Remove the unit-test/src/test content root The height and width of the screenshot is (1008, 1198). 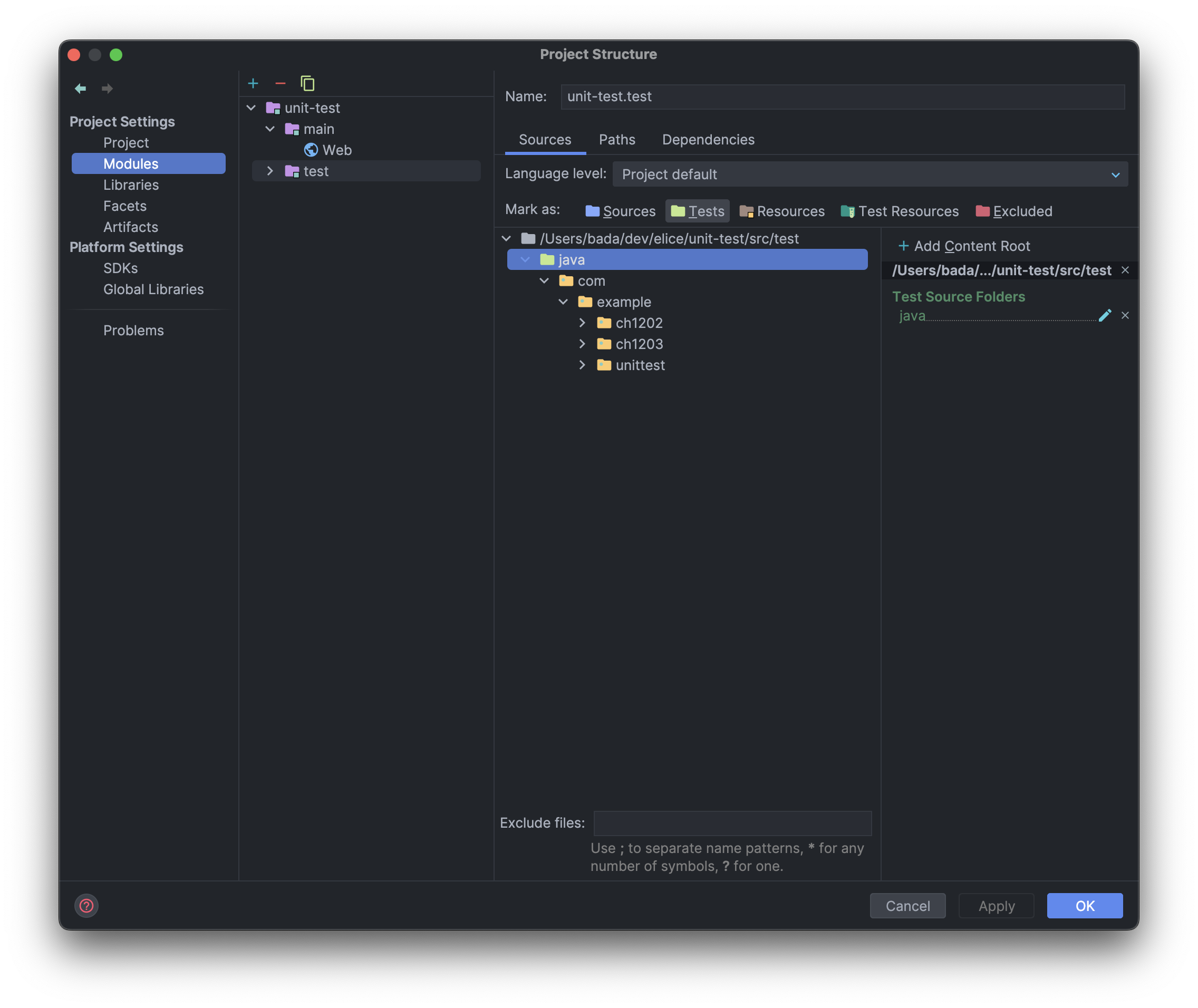point(1125,270)
